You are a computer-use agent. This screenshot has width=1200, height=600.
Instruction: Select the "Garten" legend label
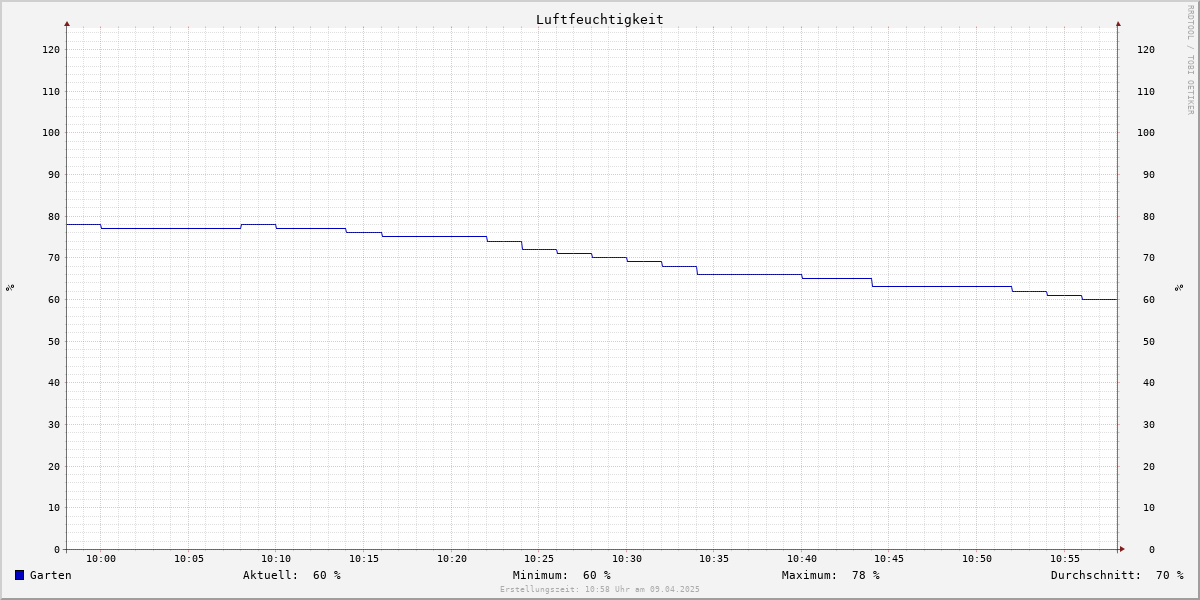click(x=51, y=575)
